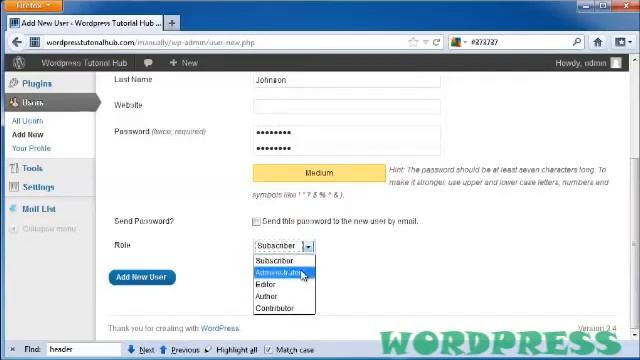Click the browser search box
640x360 pixels.
pos(520,42)
